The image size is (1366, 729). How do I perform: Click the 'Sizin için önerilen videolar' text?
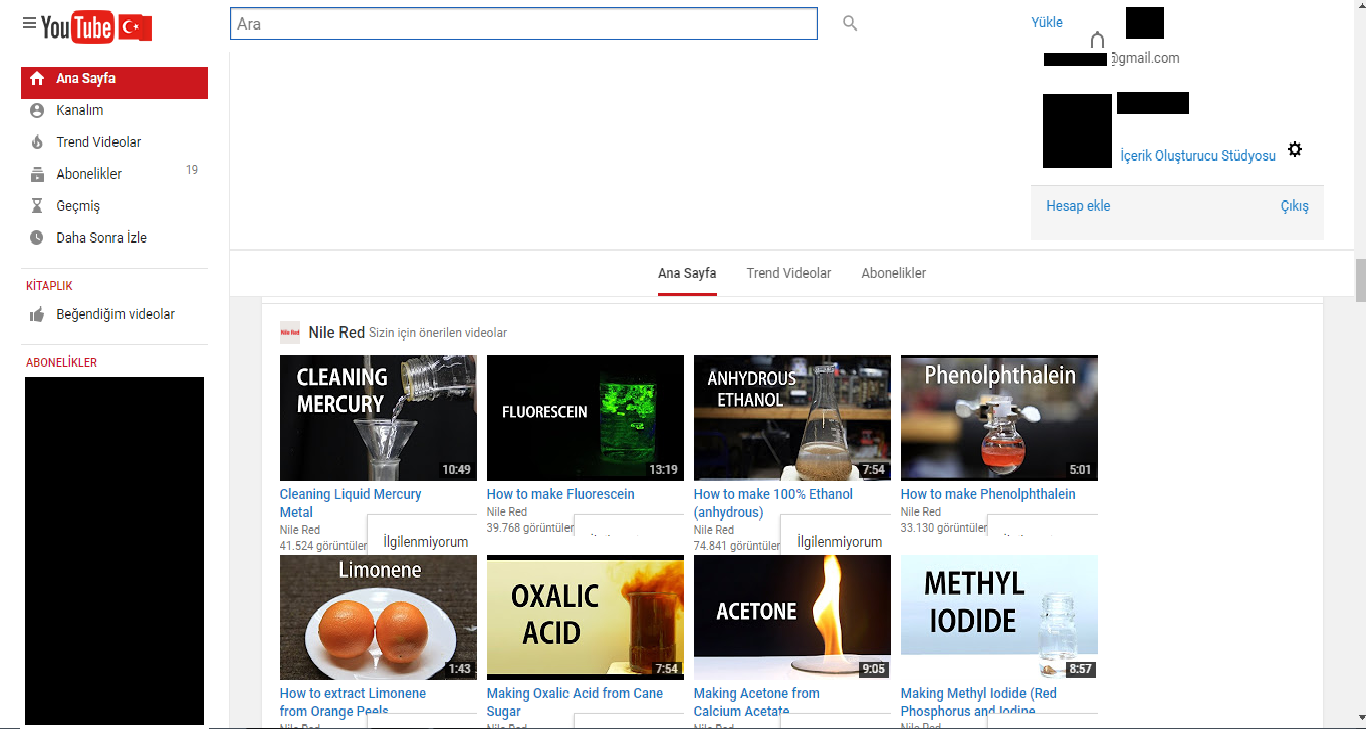coord(438,333)
